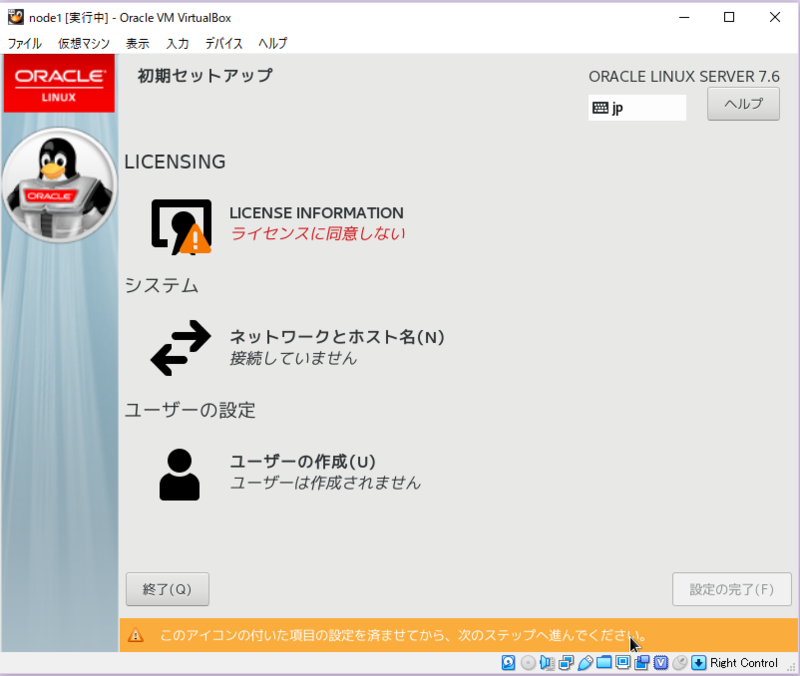This screenshot has height=676, width=800.
Task: Click the 接続していません status text
Action: tap(293, 358)
